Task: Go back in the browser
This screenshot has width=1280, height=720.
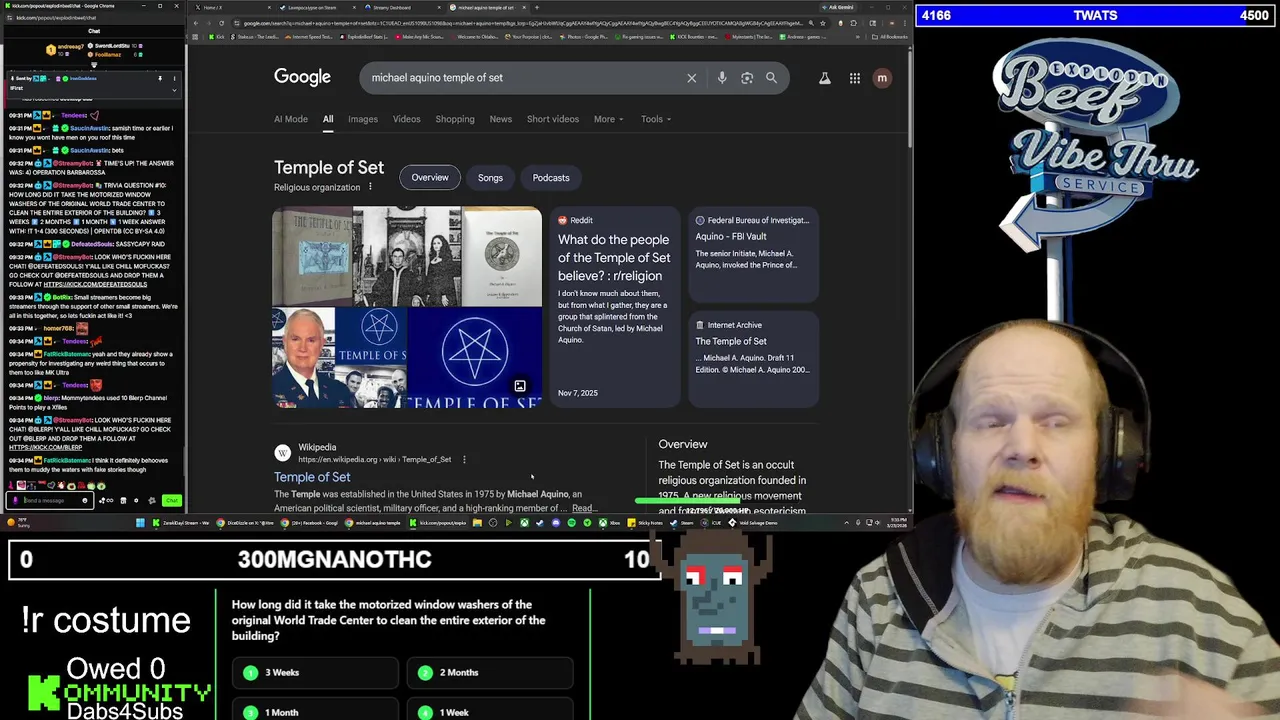Action: [195, 23]
